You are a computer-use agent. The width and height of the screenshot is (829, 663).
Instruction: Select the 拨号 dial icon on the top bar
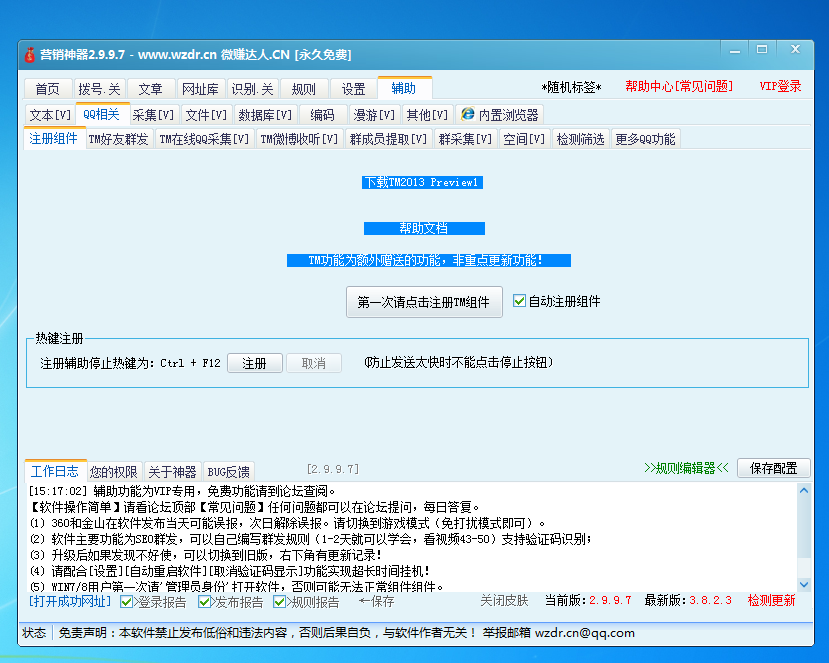click(97, 87)
